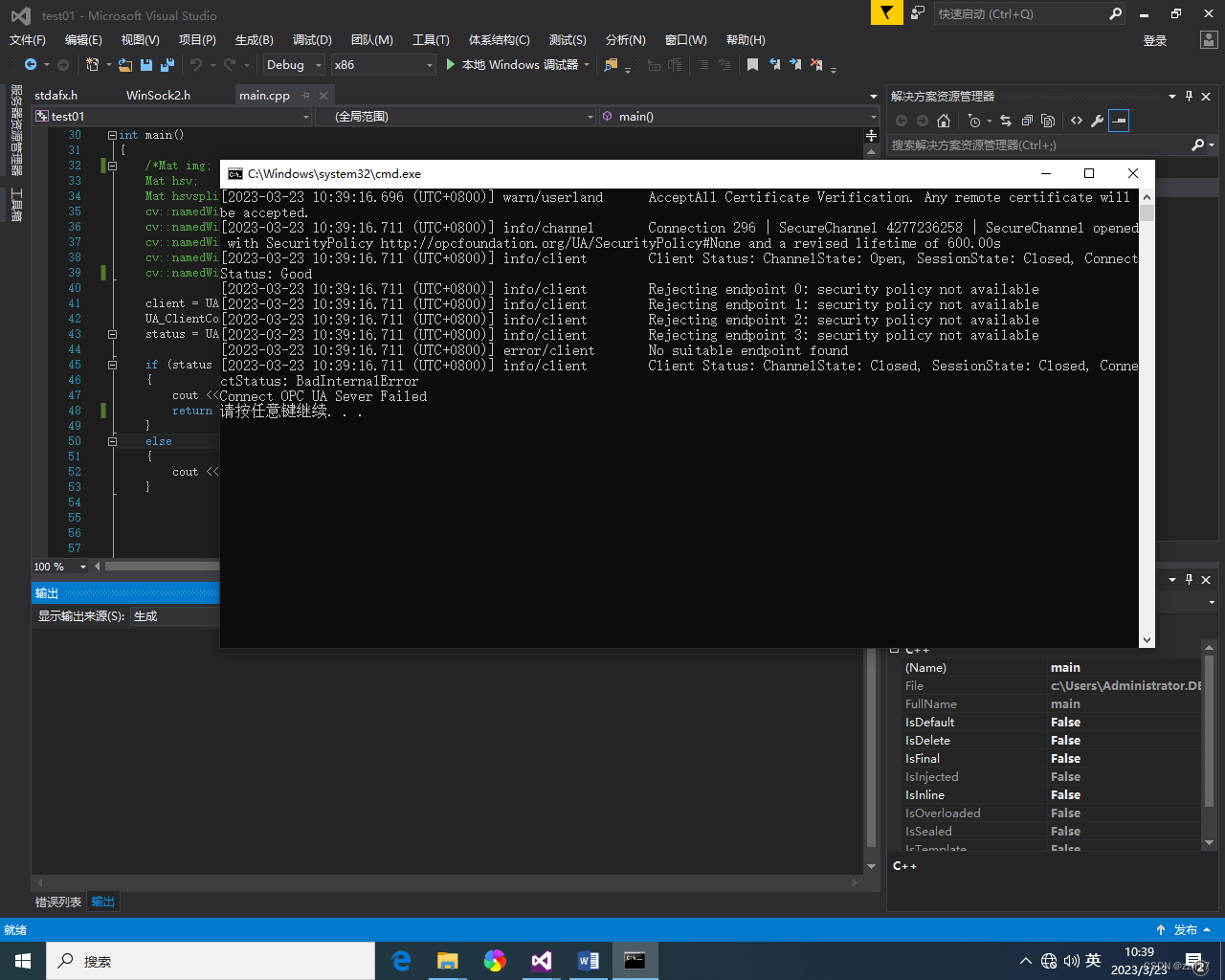Image resolution: width=1225 pixels, height=980 pixels.
Task: Open the Debug configuration dropdown
Action: pyautogui.click(x=295, y=64)
